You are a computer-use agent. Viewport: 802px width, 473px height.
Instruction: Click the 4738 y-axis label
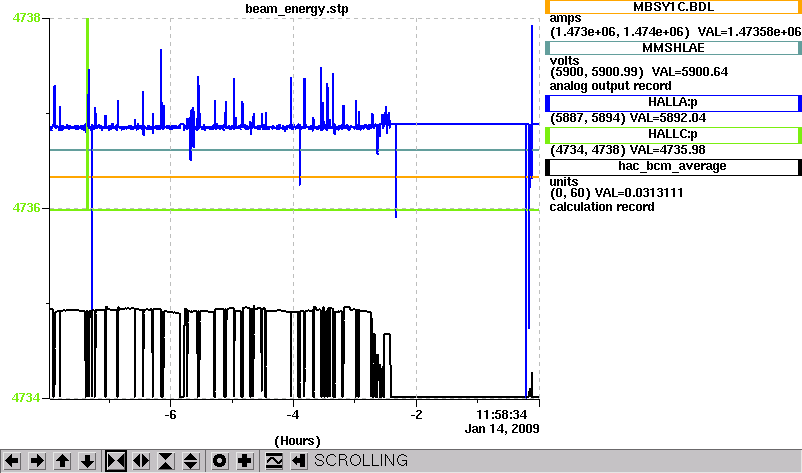coord(26,18)
